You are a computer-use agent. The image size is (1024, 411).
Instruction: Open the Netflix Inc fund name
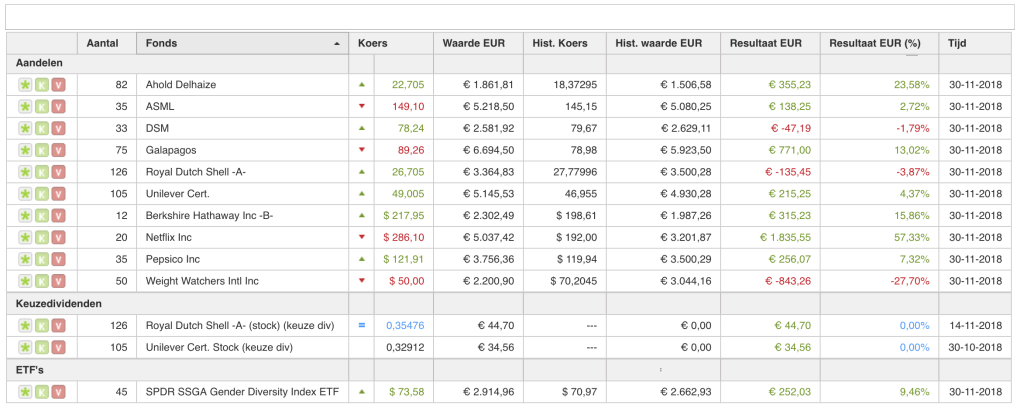click(168, 238)
